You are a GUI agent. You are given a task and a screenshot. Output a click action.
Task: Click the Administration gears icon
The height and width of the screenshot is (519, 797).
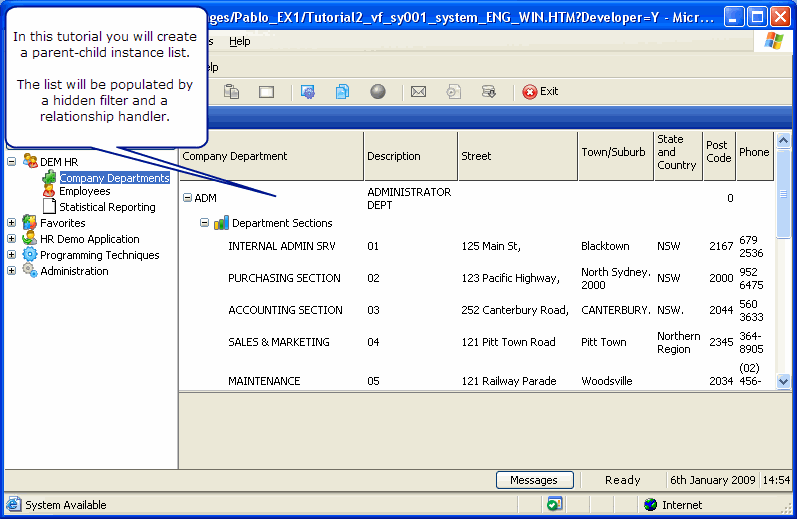click(30, 270)
